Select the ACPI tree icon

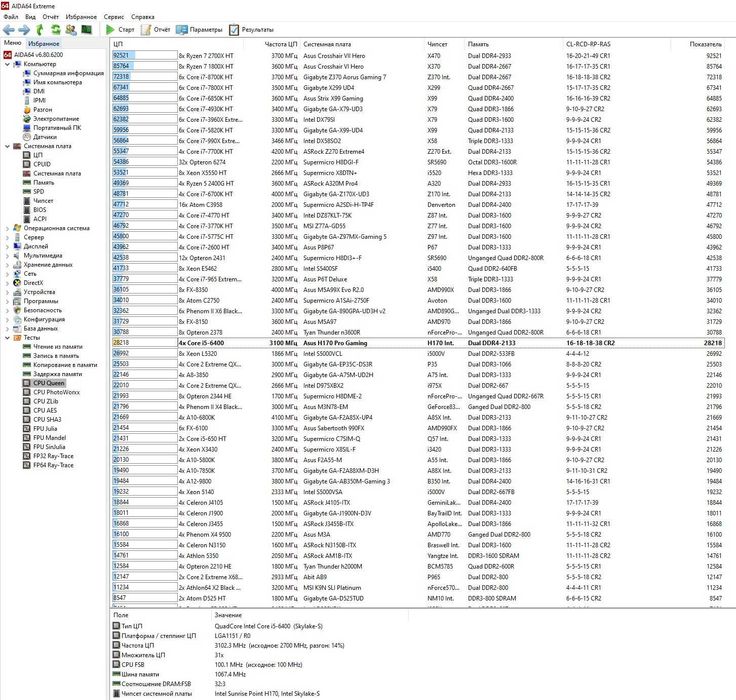pos(27,219)
